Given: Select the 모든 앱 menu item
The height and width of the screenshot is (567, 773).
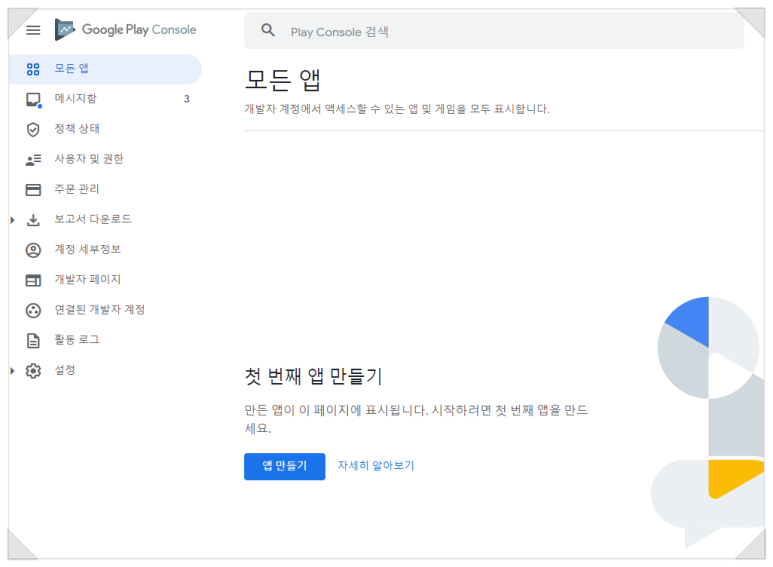Looking at the screenshot, I should [105, 69].
